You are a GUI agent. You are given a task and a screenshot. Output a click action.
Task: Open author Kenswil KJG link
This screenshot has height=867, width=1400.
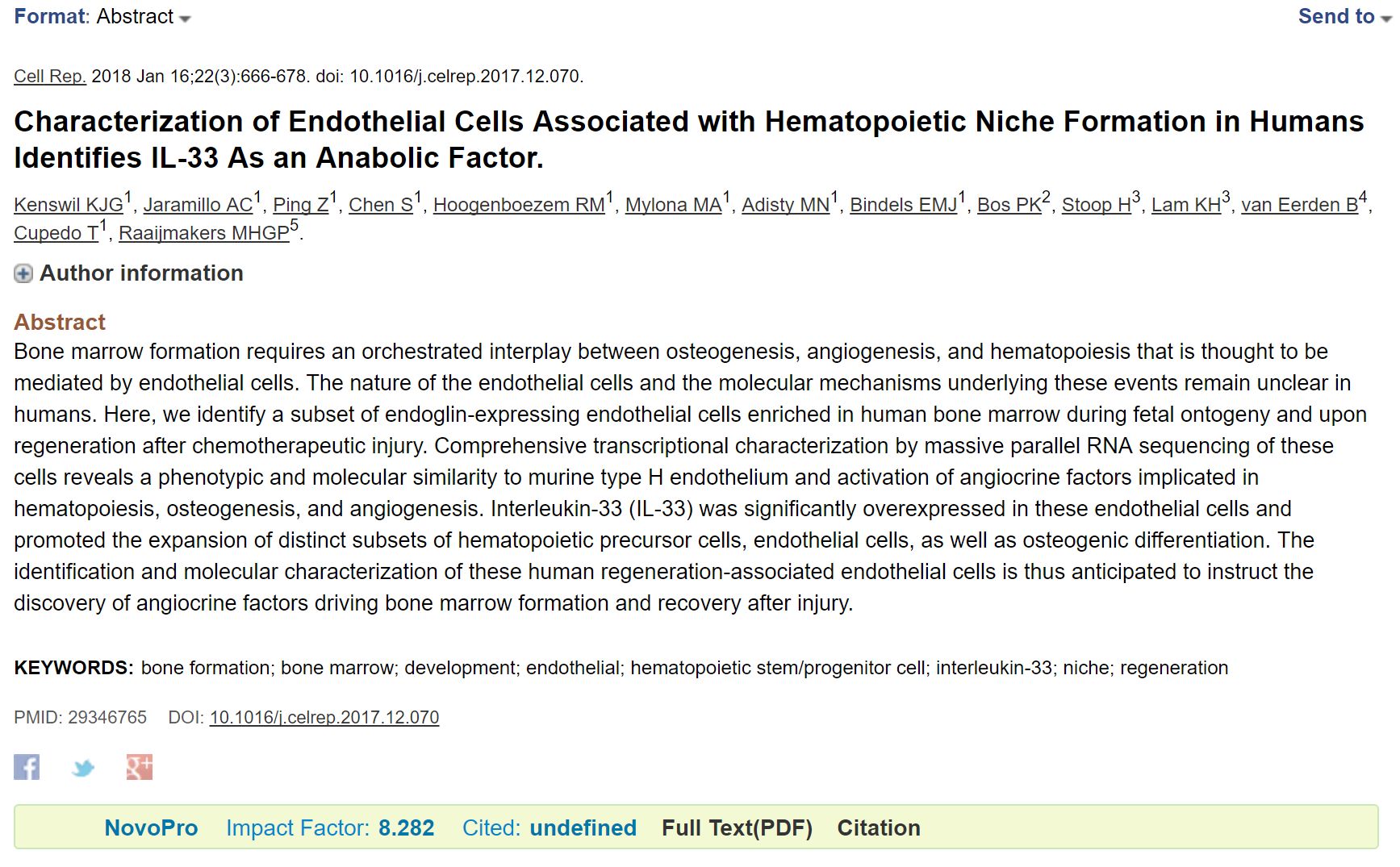coord(69,205)
